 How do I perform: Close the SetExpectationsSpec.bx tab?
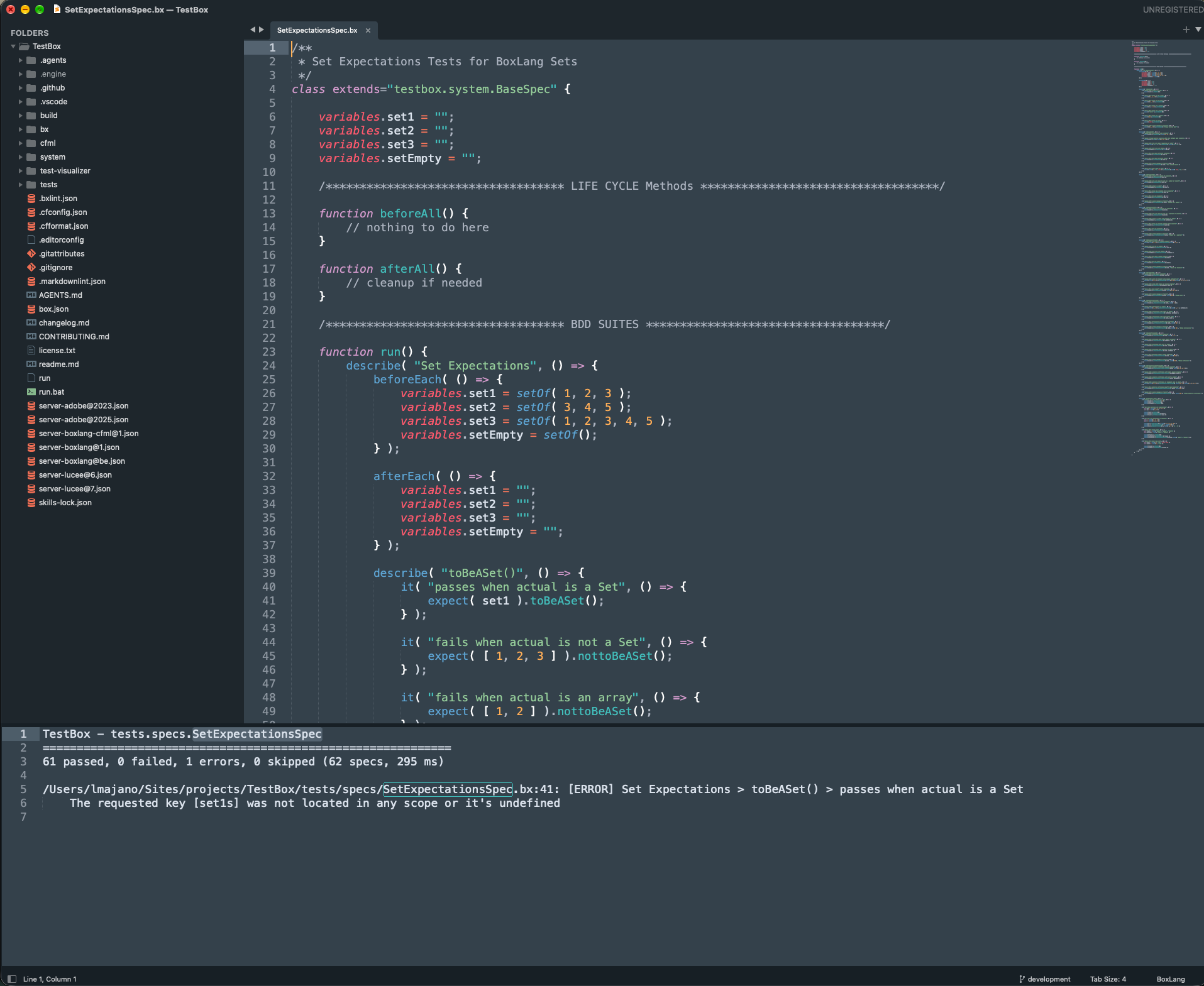368,30
